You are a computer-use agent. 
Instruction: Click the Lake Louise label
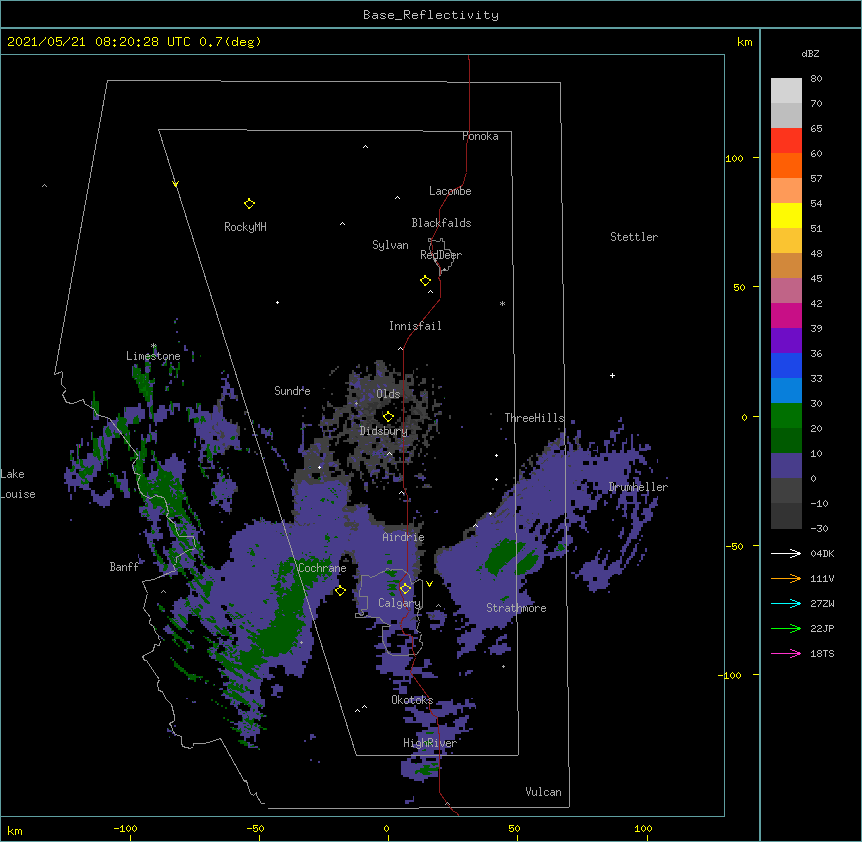(18, 484)
